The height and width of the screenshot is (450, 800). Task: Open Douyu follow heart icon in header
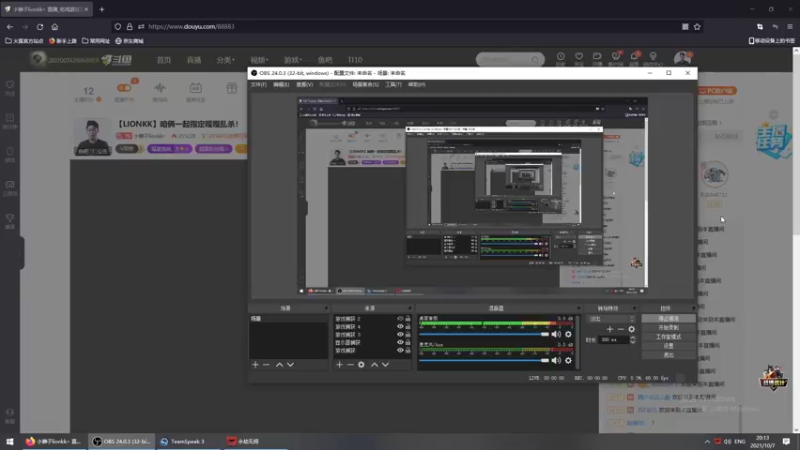pyautogui.click(x=579, y=57)
